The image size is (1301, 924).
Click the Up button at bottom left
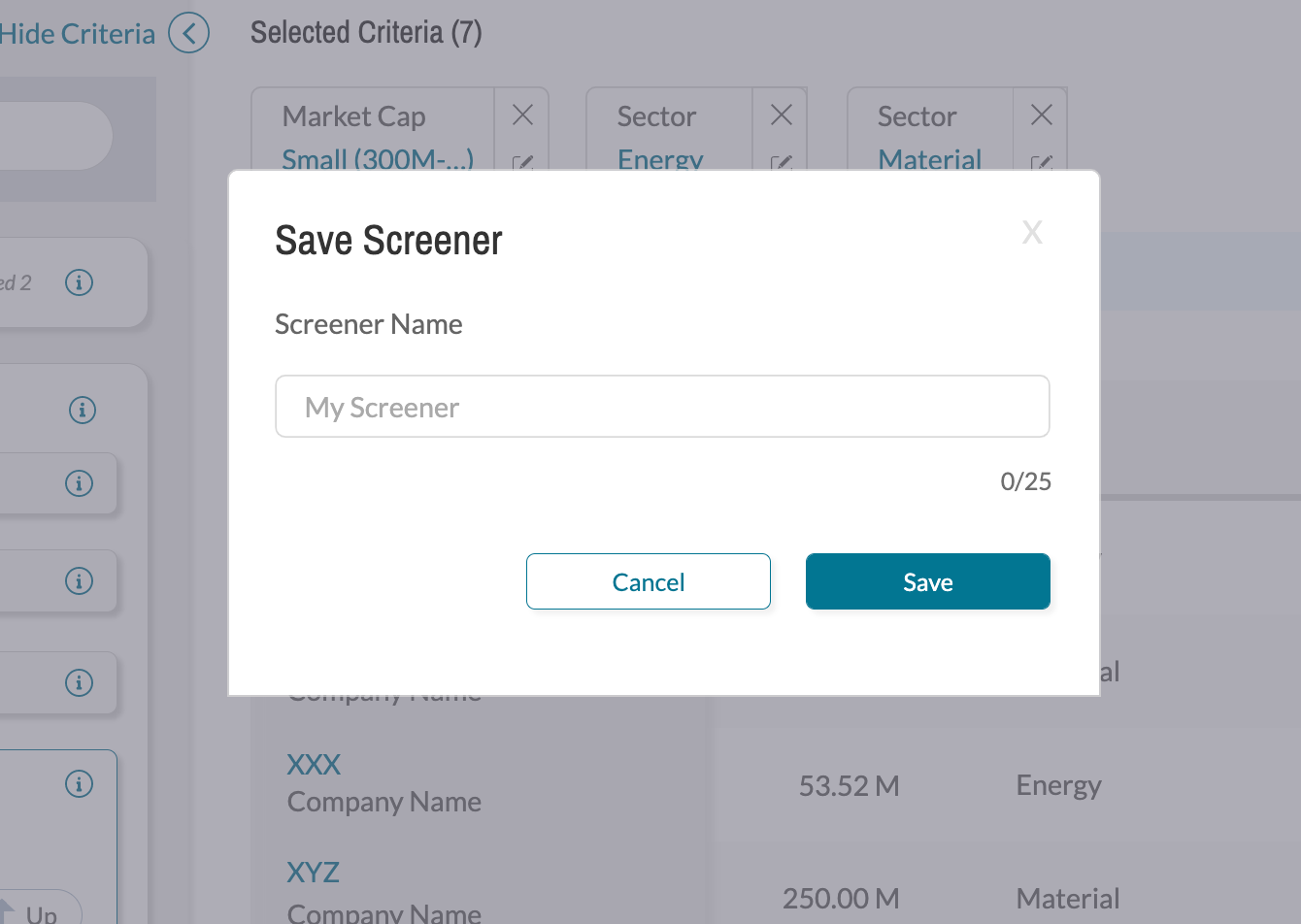coord(41,908)
